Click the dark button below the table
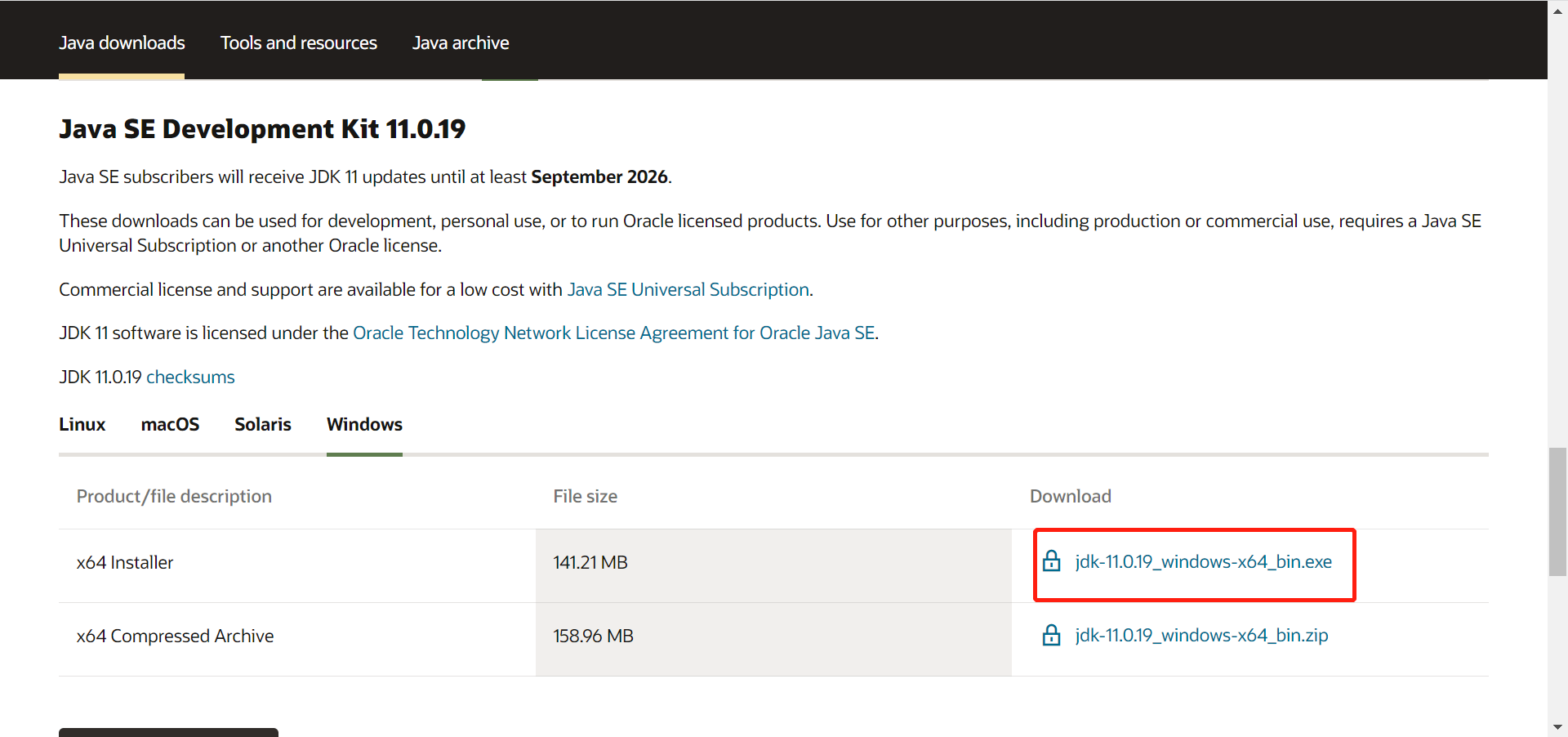The height and width of the screenshot is (737, 1568). 168,732
